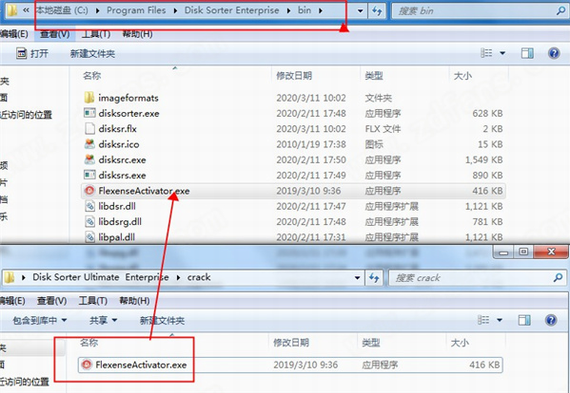Open help in bin window

[x=554, y=53]
